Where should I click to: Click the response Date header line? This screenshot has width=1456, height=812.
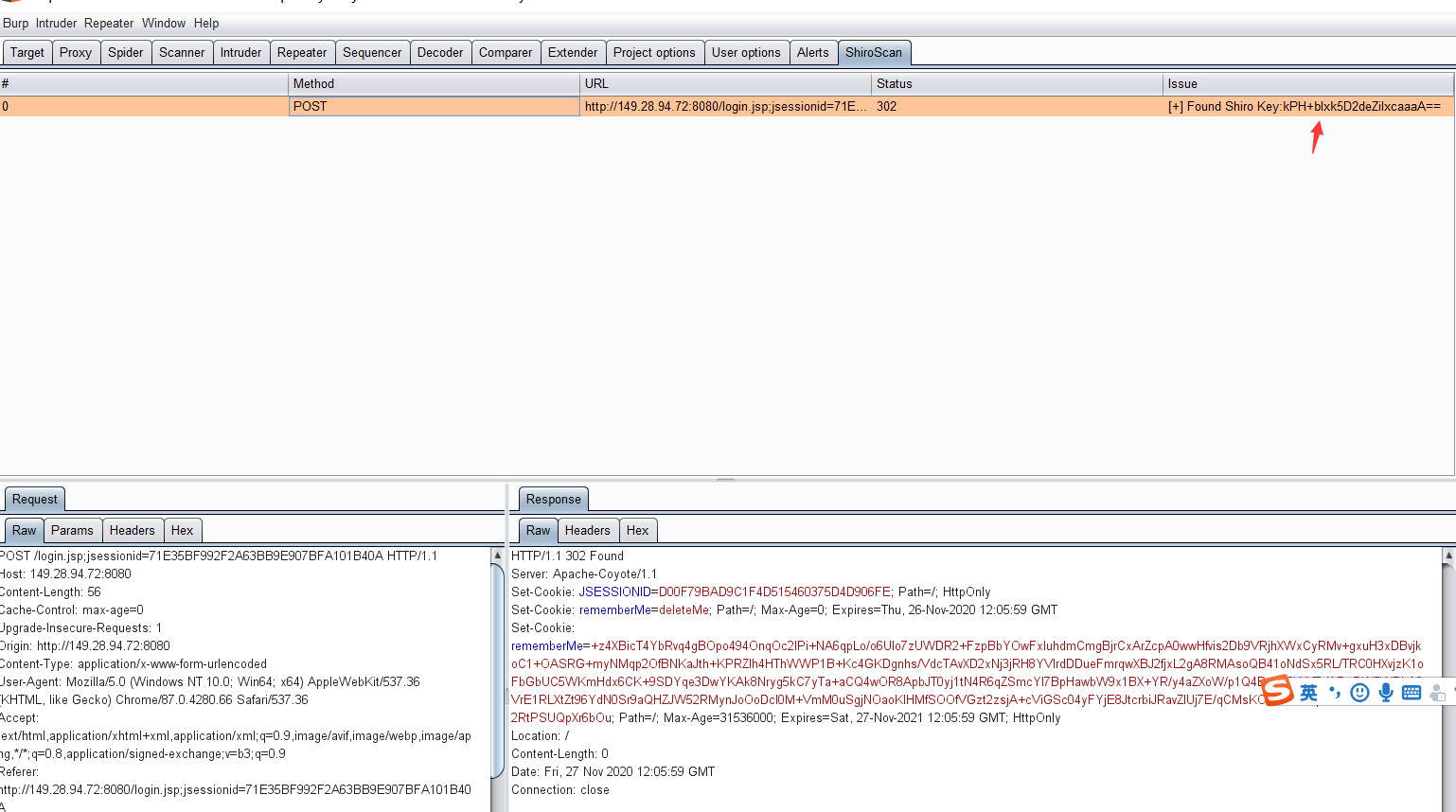613,771
